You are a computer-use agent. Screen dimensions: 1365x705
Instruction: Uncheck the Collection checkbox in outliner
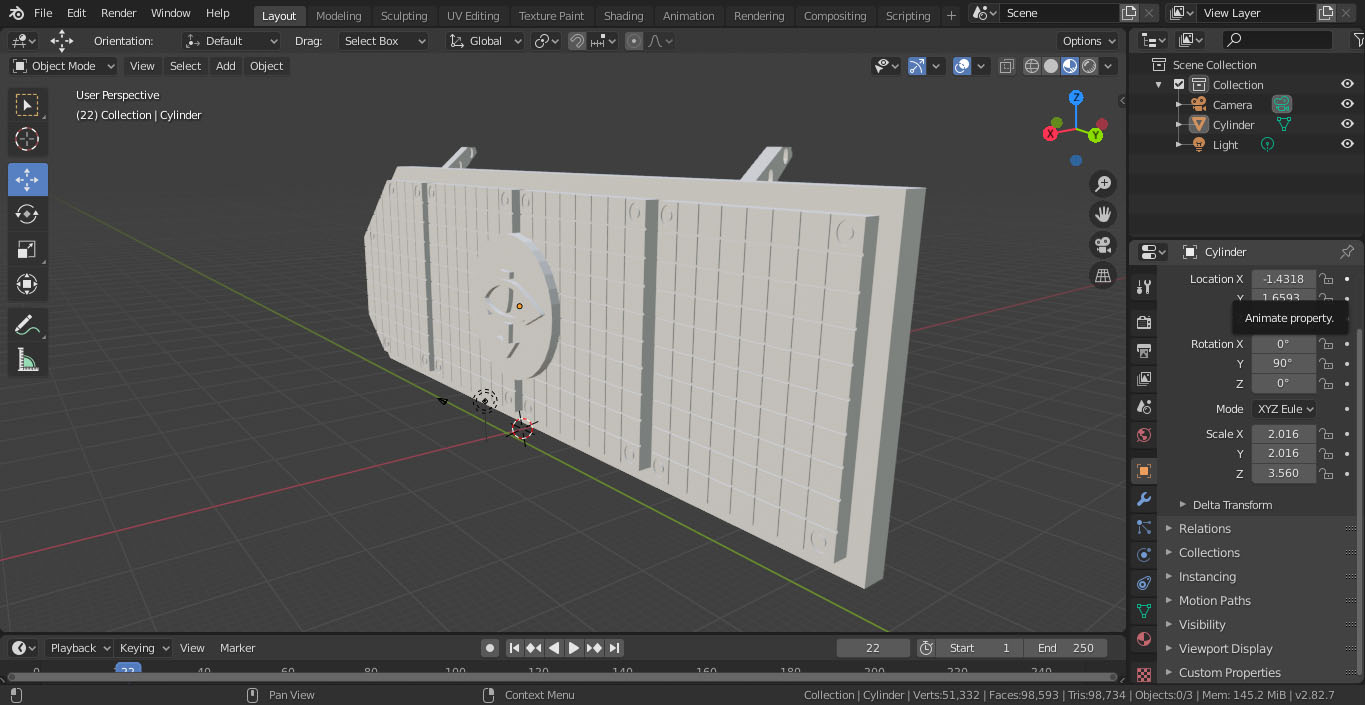tap(1179, 85)
